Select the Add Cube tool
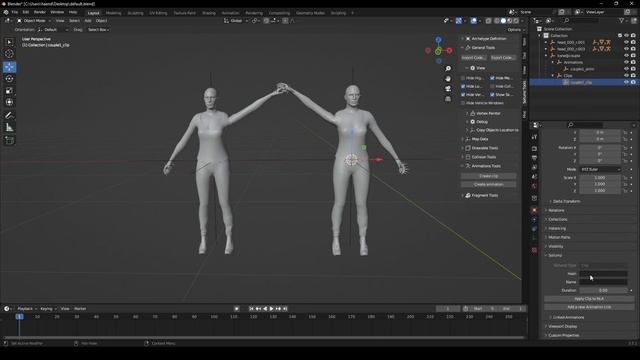This screenshot has width=640, height=360. click(9, 140)
